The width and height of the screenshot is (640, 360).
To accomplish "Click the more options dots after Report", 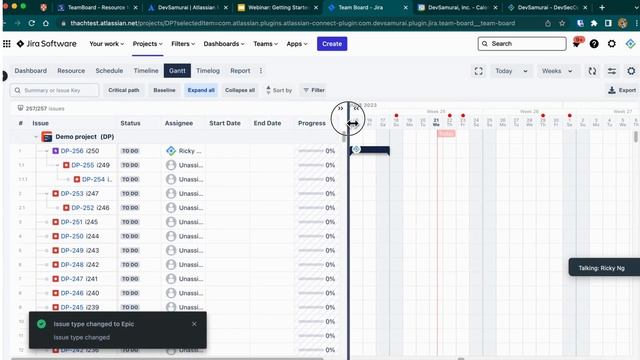I will (261, 71).
